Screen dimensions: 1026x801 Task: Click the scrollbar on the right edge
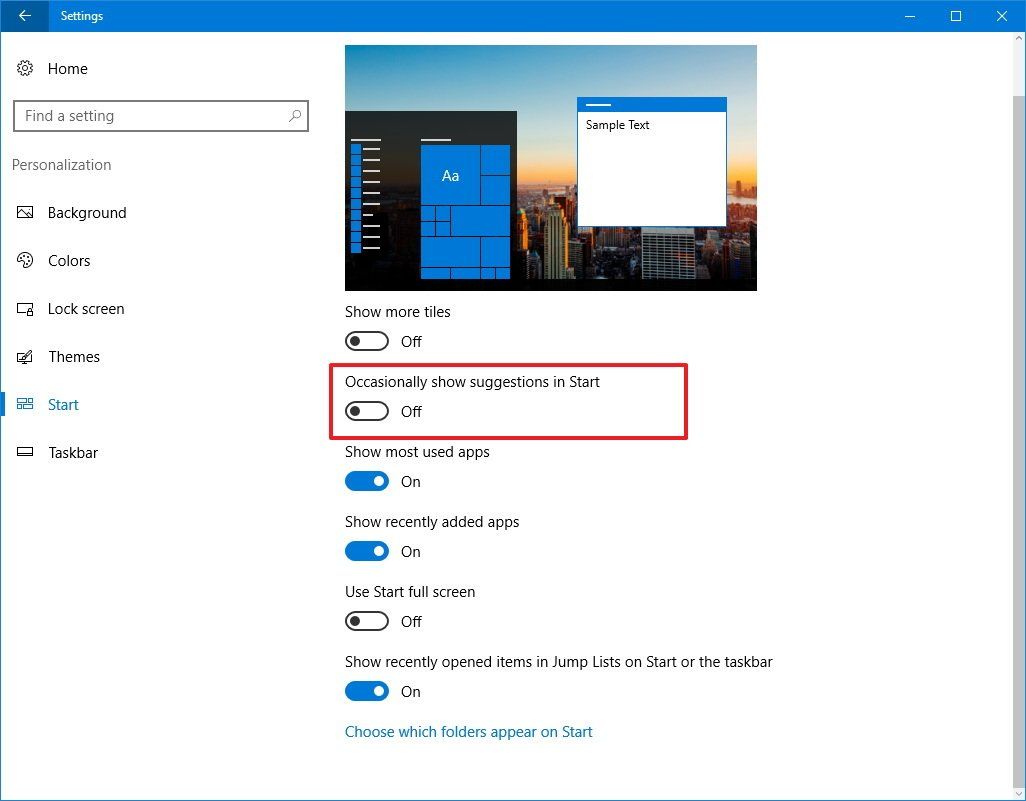[x=1019, y=400]
